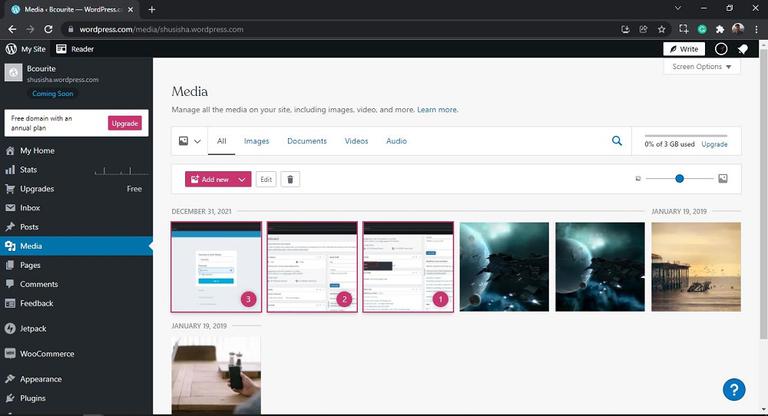Click the Learn more link
768x416 pixels.
437,110
